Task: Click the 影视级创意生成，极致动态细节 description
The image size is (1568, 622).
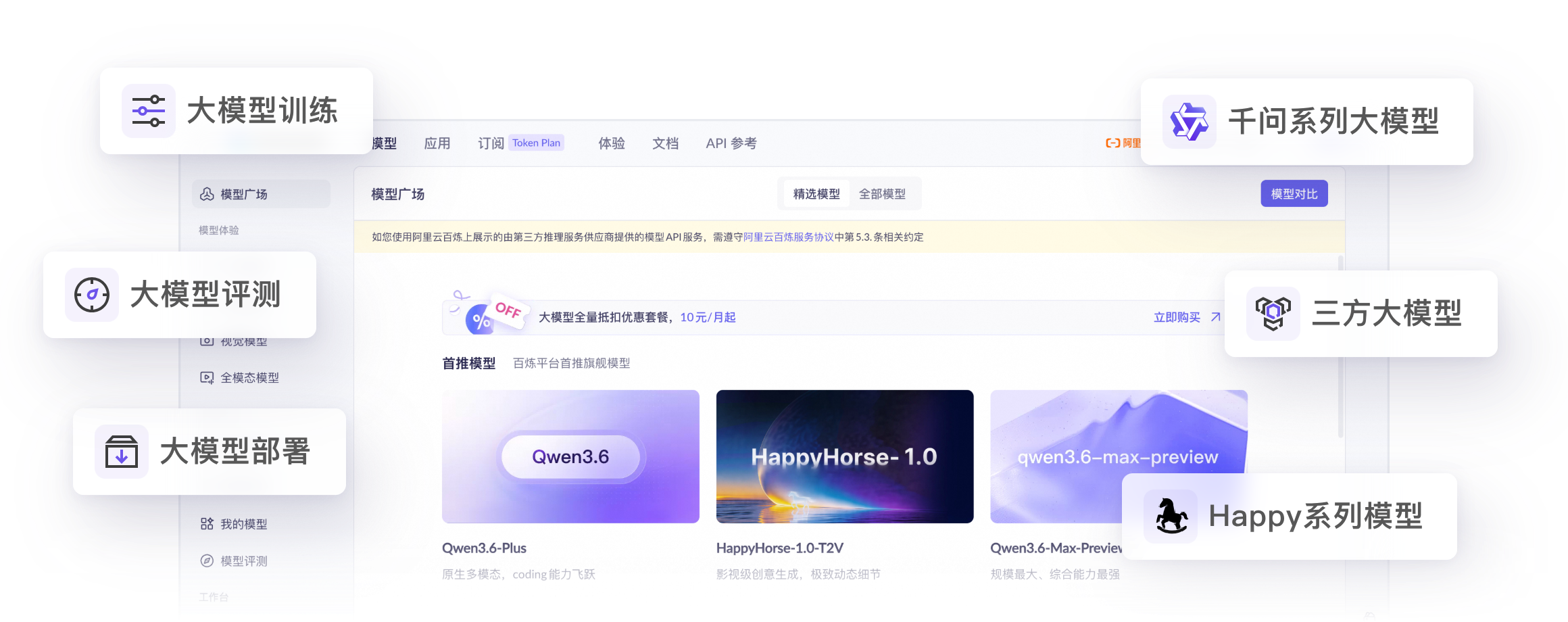Action: (798, 574)
